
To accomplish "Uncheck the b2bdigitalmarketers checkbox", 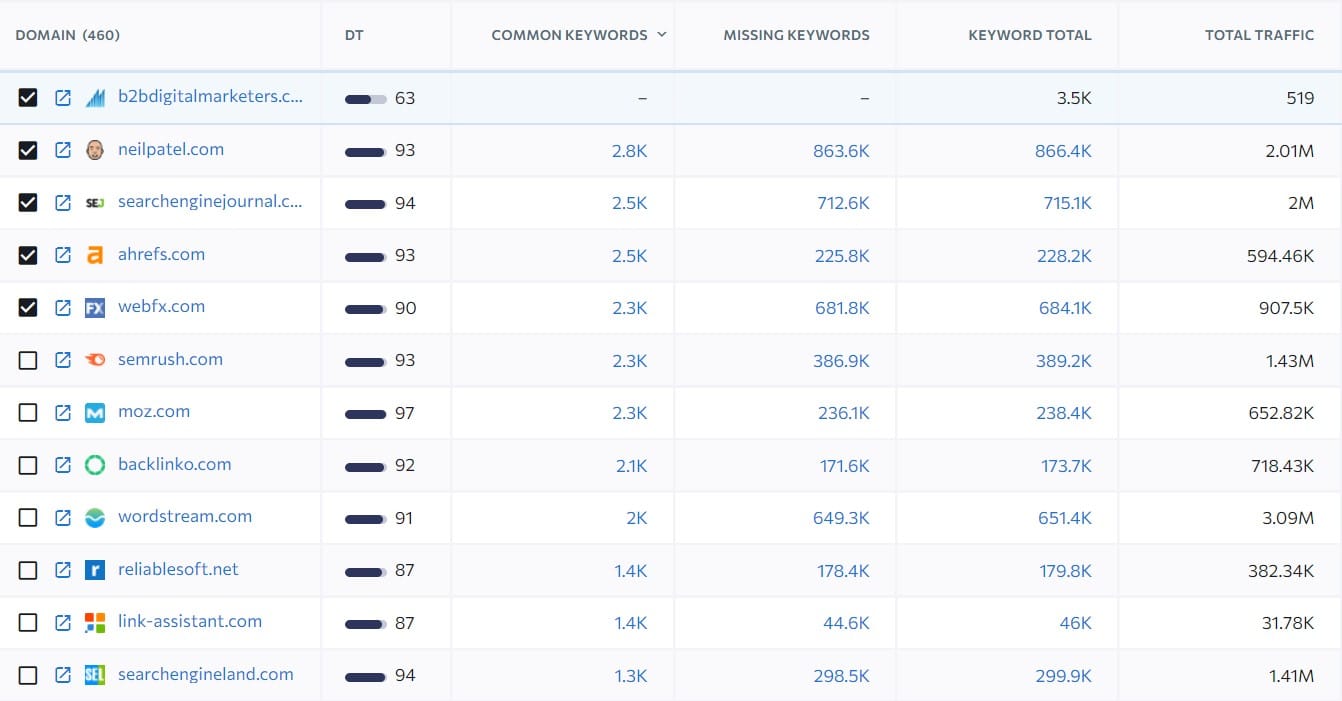I will coord(28,98).
